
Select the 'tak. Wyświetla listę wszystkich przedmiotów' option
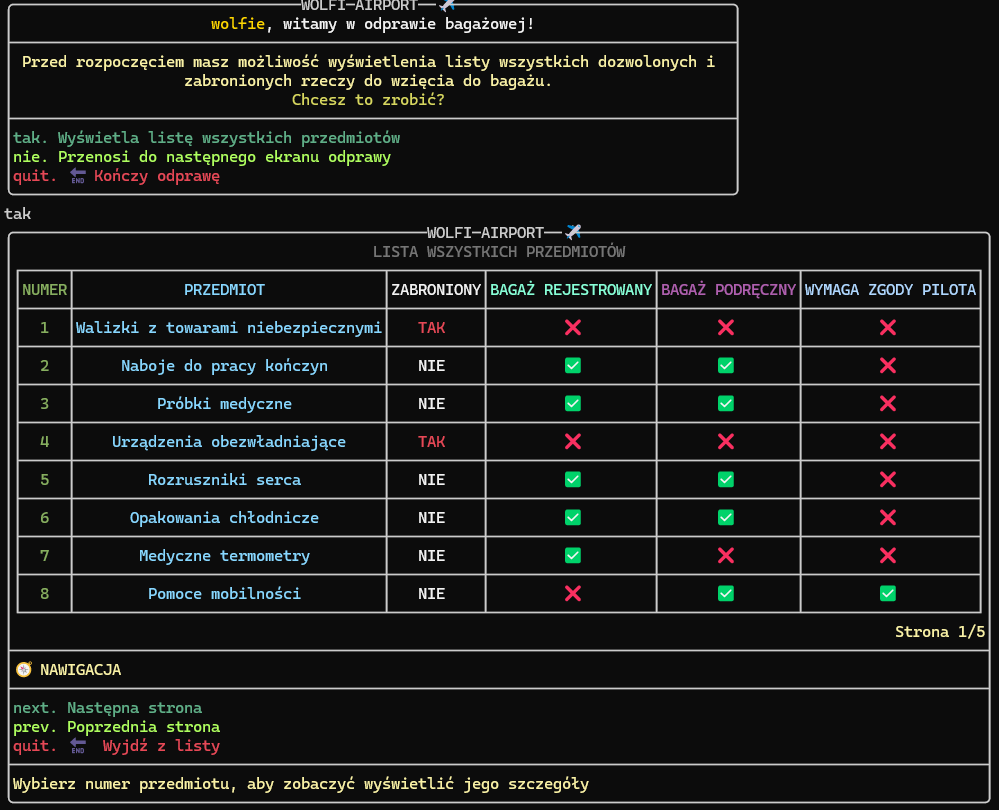[206, 138]
